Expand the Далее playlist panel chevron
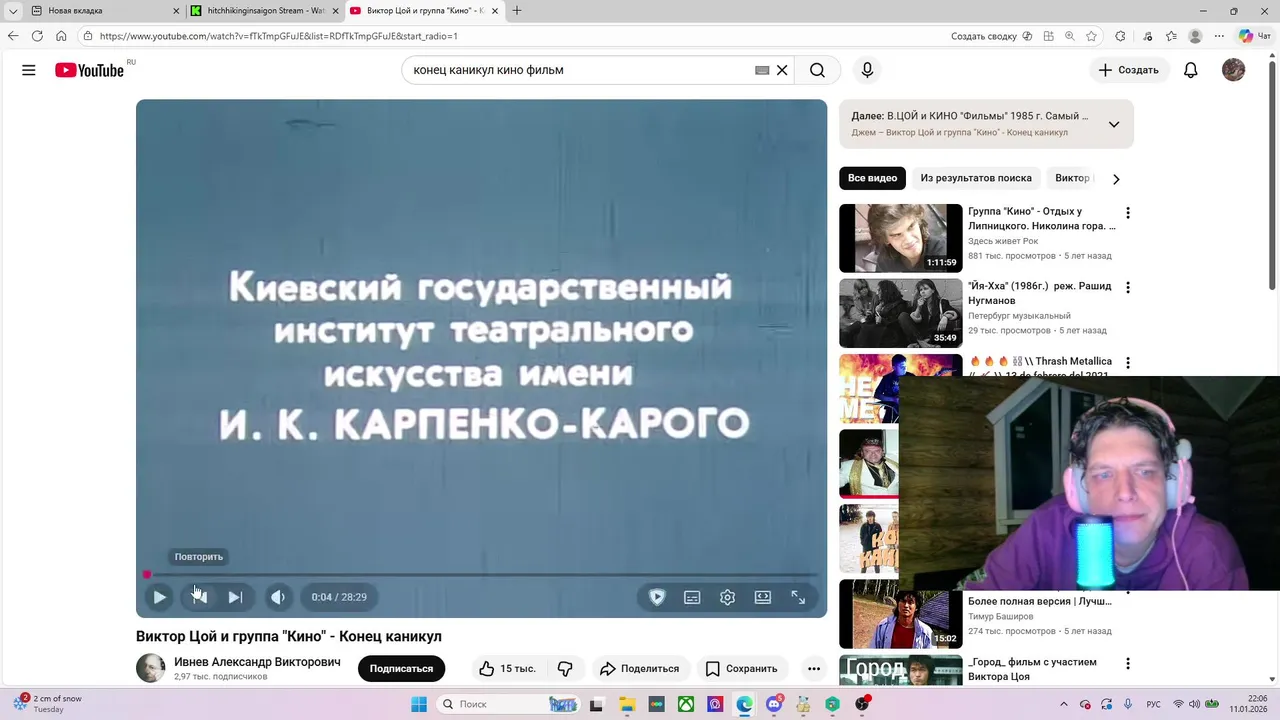The width and height of the screenshot is (1280, 720). (1114, 125)
